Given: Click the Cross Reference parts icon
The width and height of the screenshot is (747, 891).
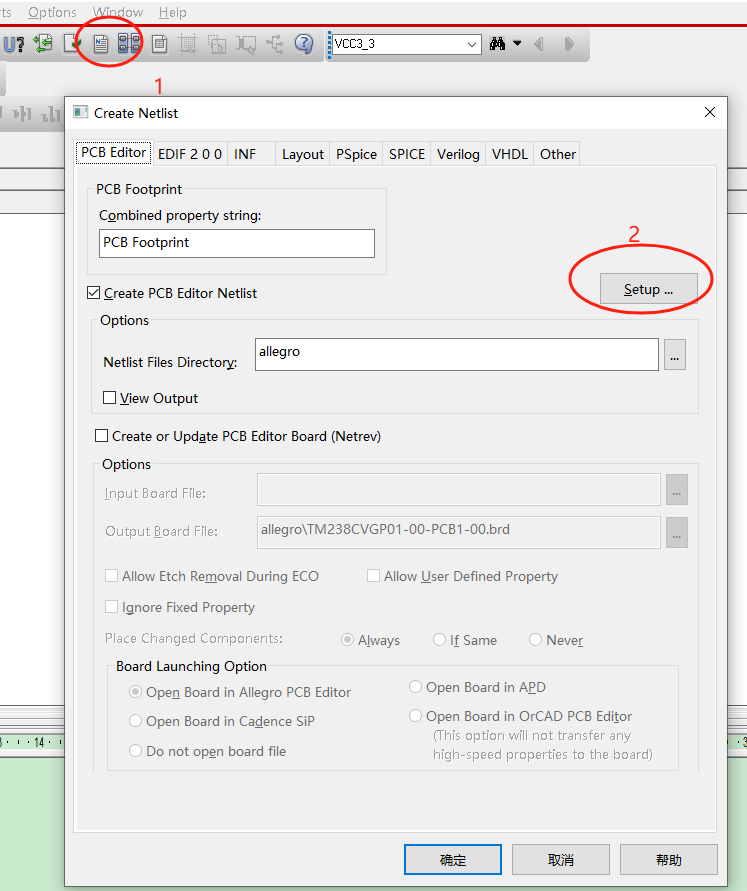Looking at the screenshot, I should pyautogui.click(x=129, y=44).
